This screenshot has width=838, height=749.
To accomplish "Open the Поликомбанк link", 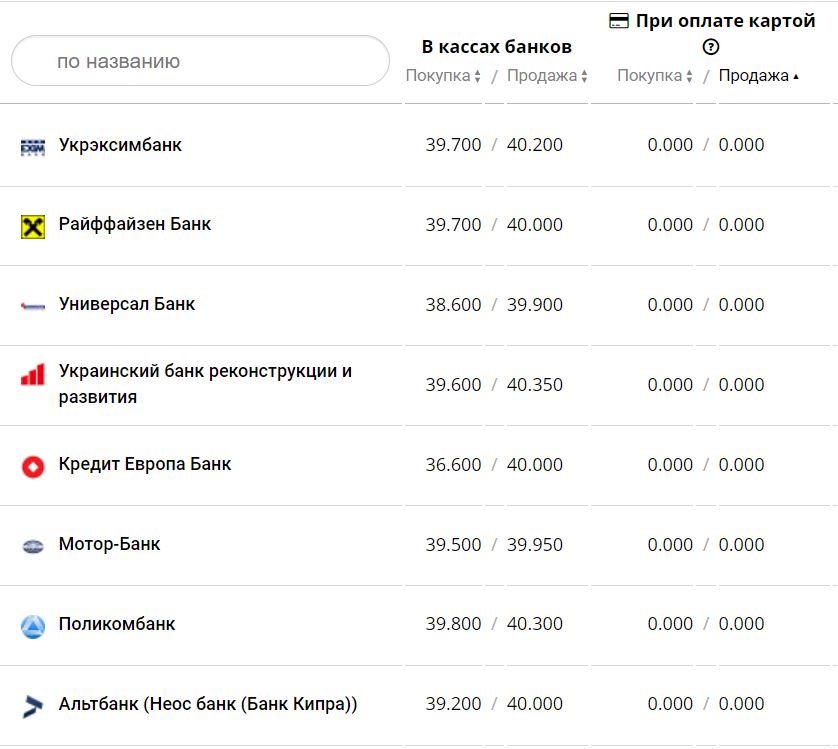I will pyautogui.click(x=117, y=624).
